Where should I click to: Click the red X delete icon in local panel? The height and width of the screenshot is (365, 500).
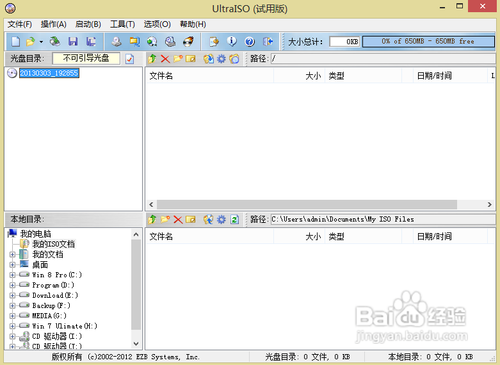(178, 219)
